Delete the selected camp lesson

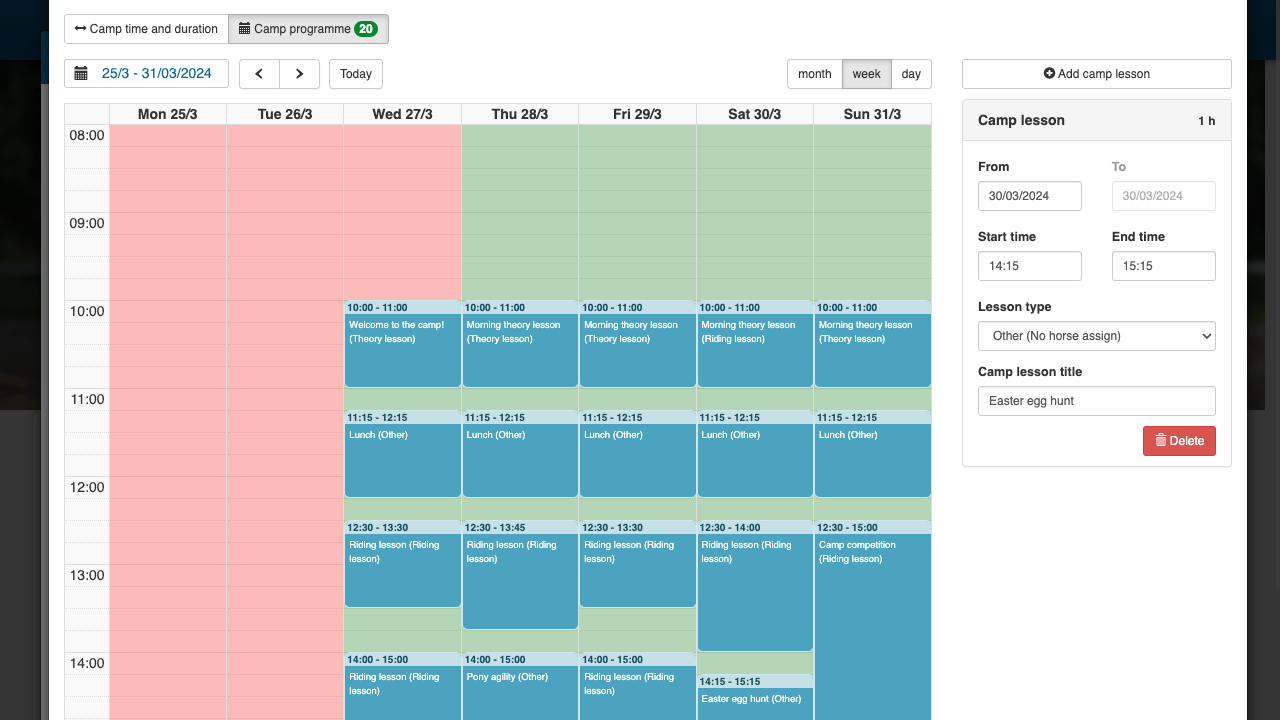click(1179, 441)
